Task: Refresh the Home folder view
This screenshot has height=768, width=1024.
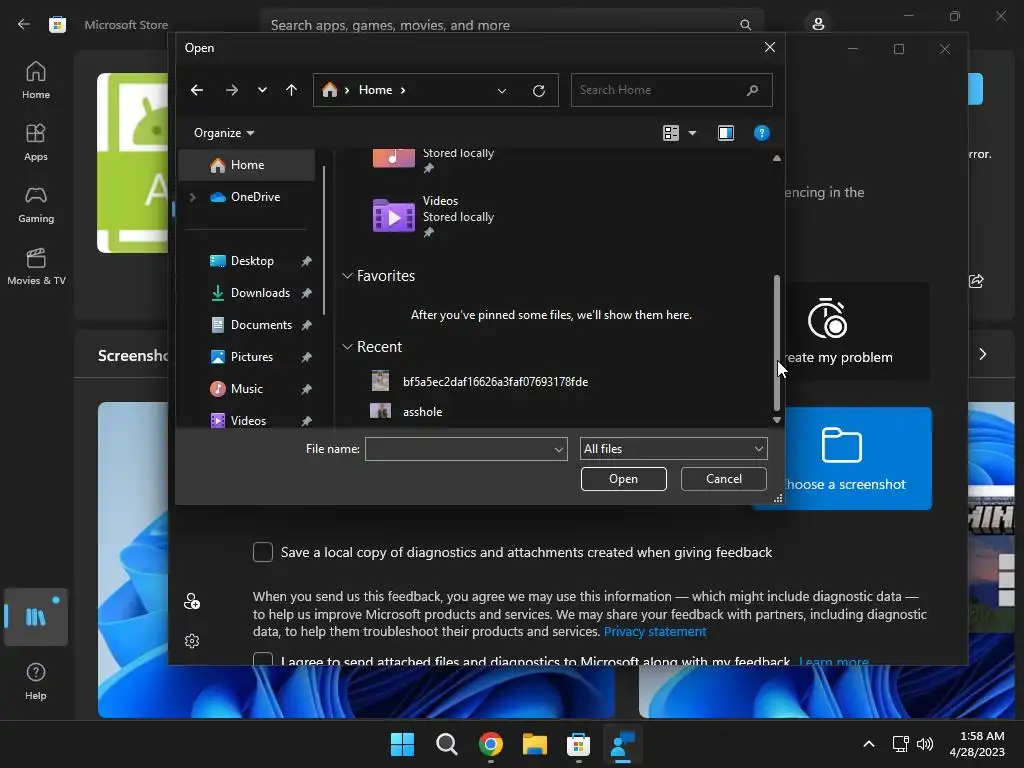Action: (539, 91)
